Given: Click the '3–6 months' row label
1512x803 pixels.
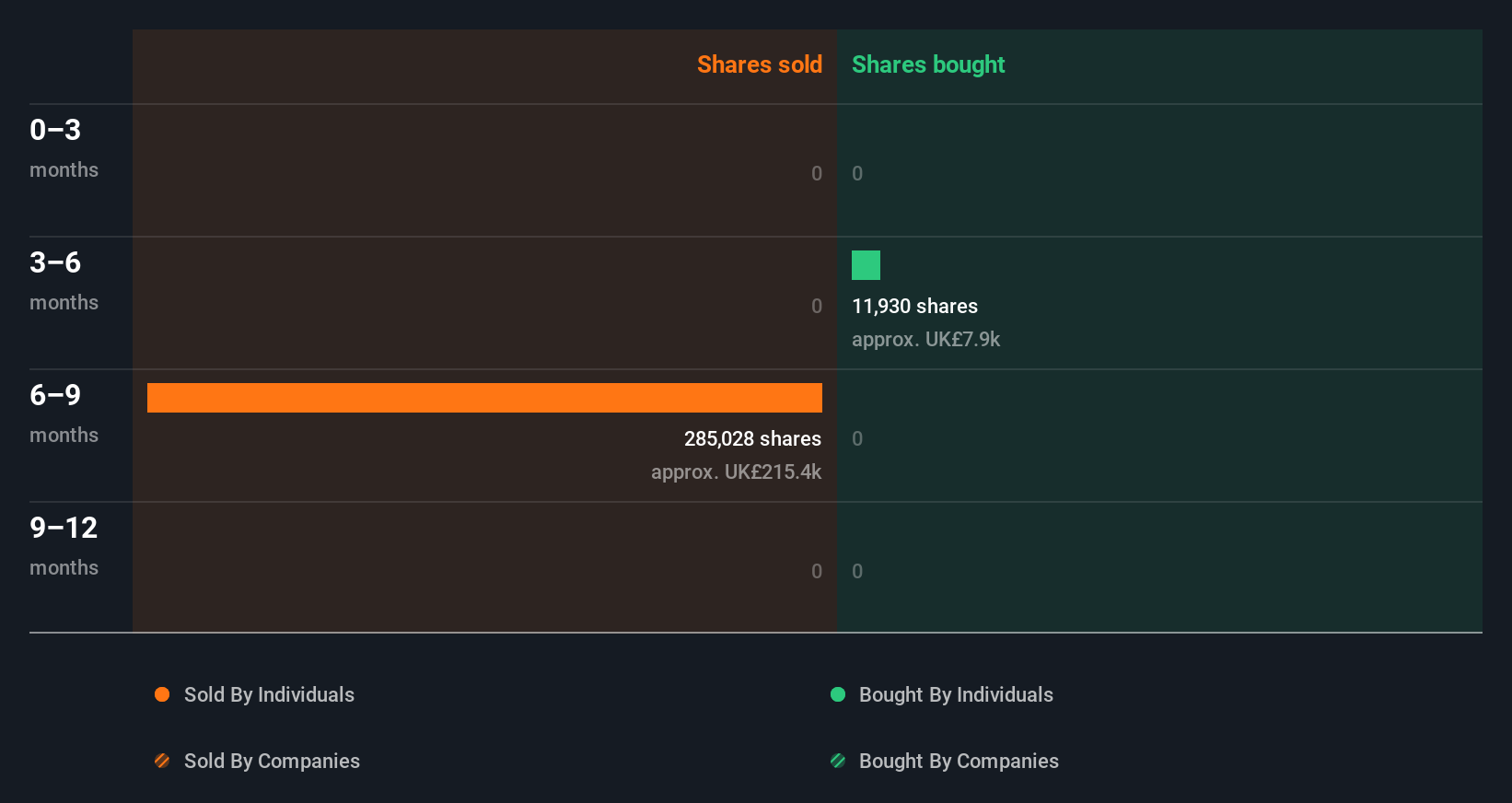Looking at the screenshot, I should [x=64, y=281].
